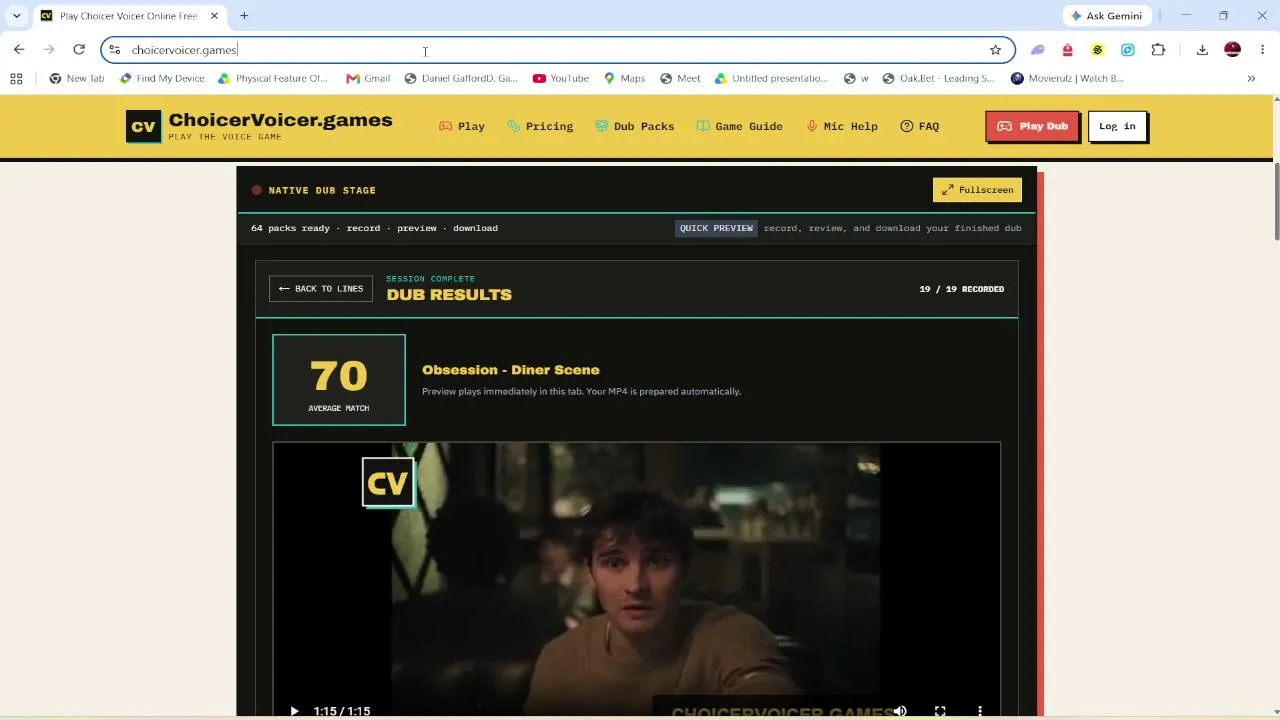The image size is (1280, 720).
Task: Open the Mic Help page
Action: tap(841, 126)
